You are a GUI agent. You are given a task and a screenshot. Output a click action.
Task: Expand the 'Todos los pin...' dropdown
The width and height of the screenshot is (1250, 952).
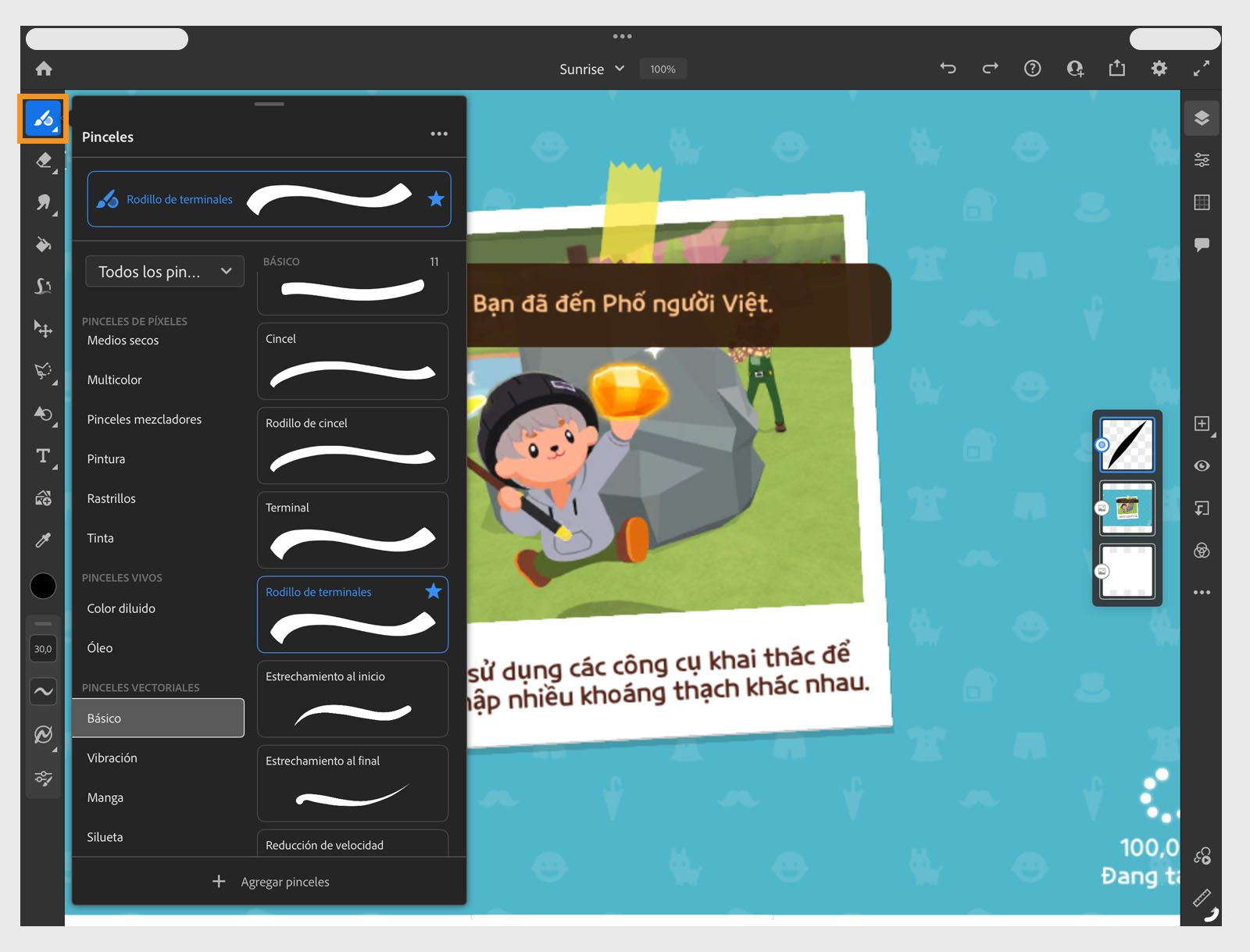click(x=165, y=272)
